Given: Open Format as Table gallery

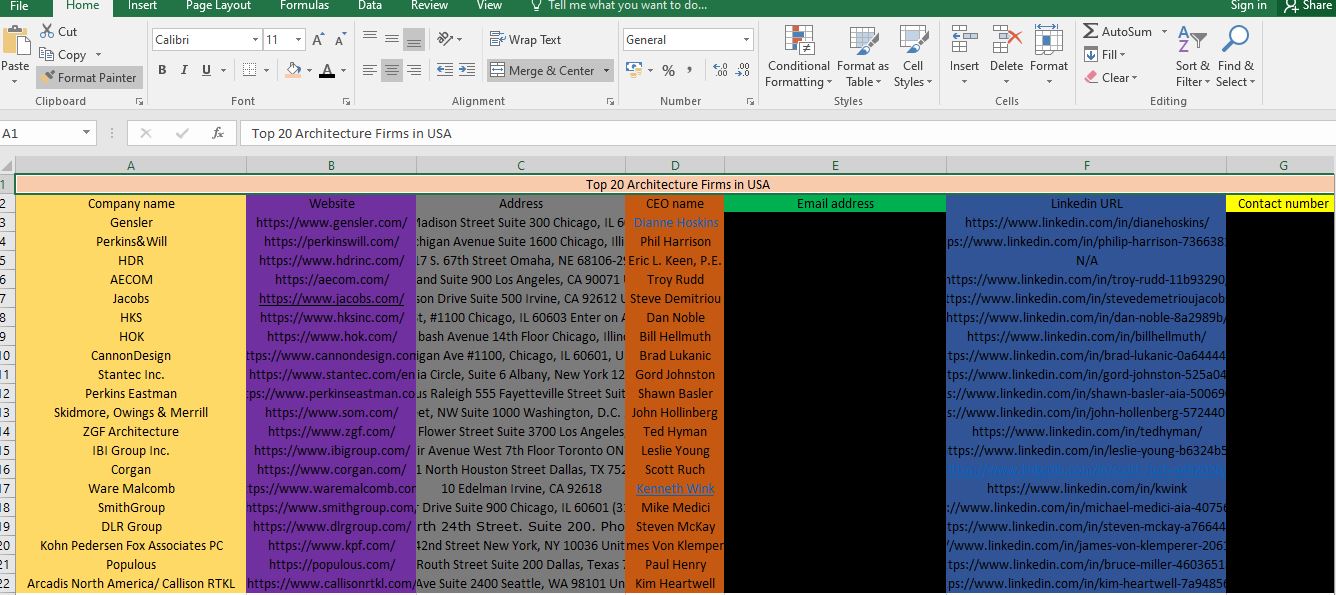Looking at the screenshot, I should (x=863, y=57).
